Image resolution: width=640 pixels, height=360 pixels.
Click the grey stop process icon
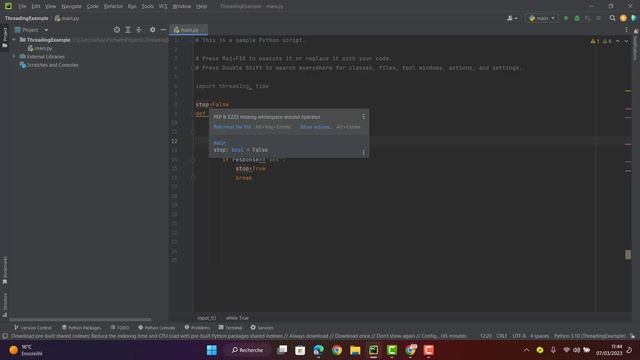click(x=599, y=18)
